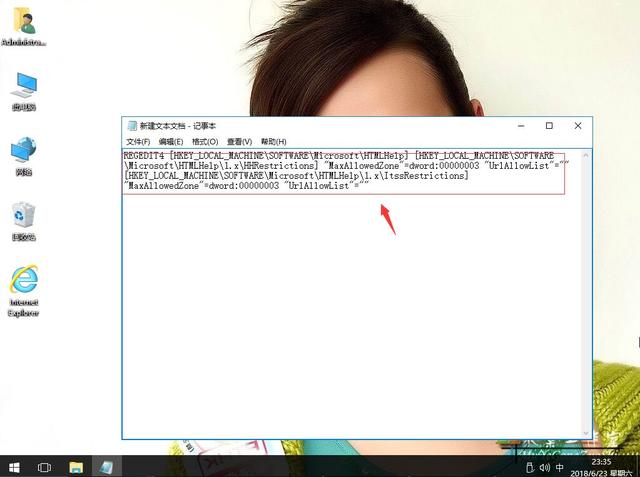Minimize the Notepad window

(x=521, y=126)
